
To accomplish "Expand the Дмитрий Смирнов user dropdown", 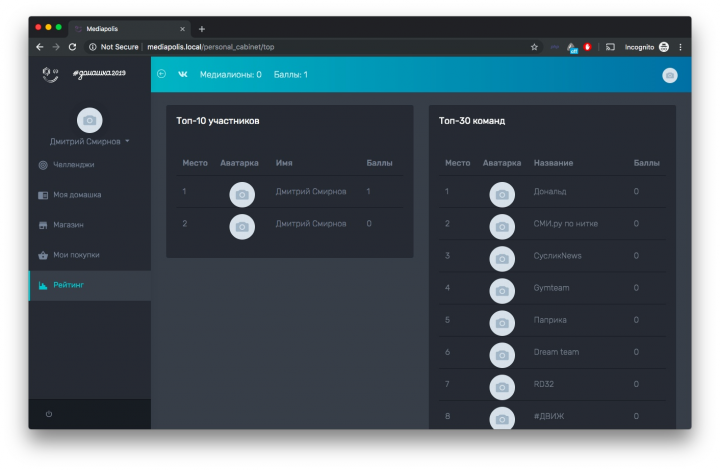I will 90,141.
